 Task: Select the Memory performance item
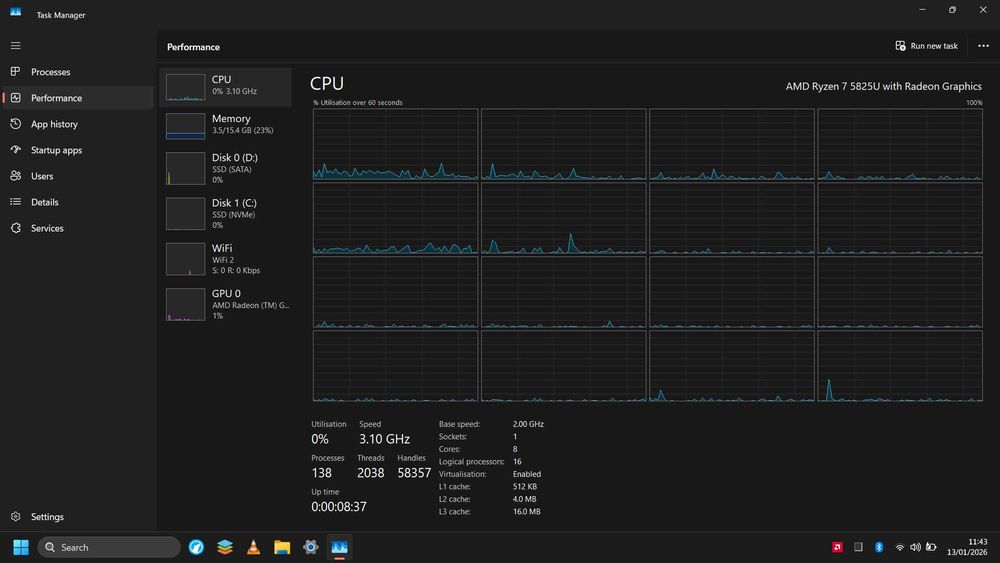point(225,126)
